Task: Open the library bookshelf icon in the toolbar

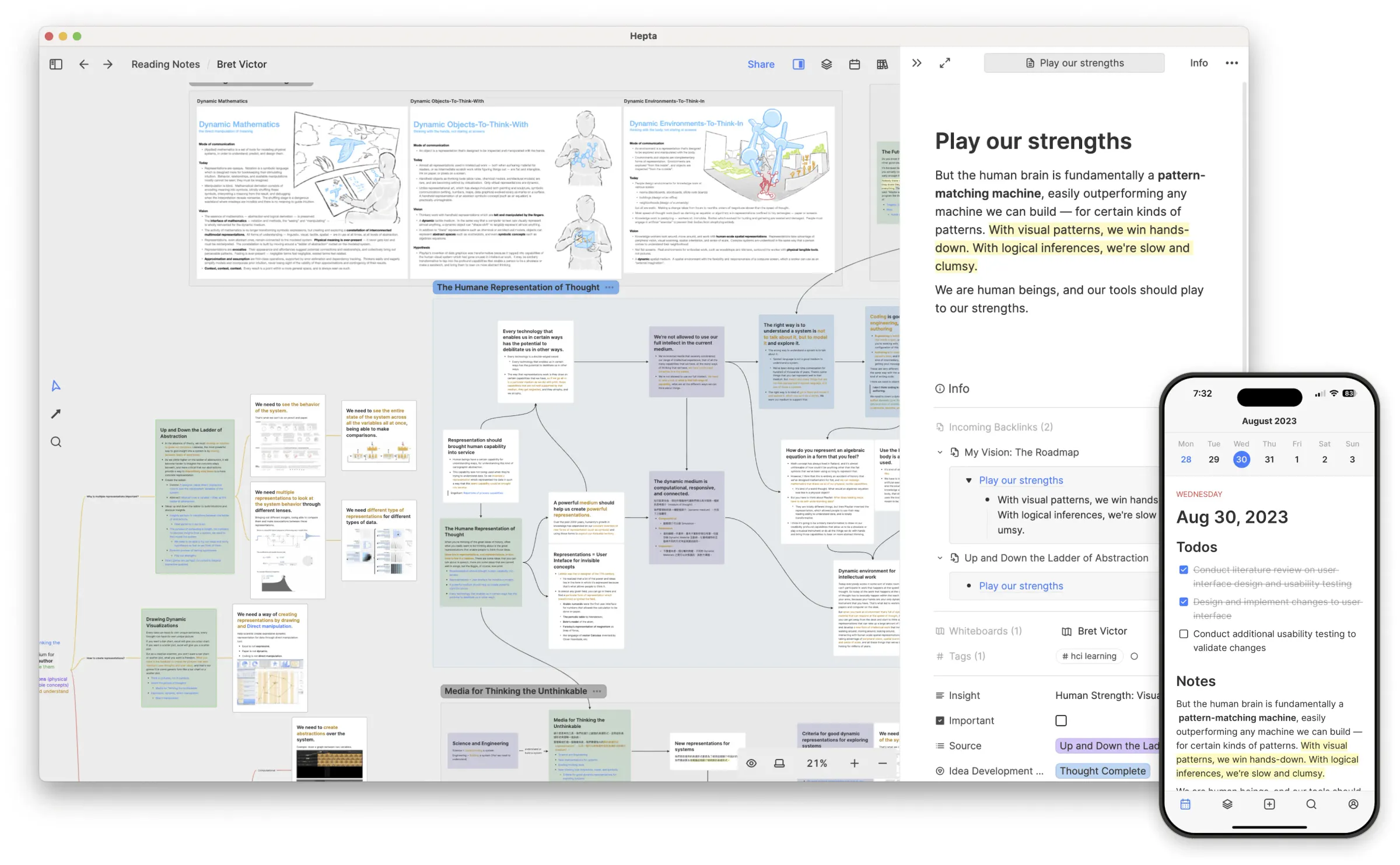Action: point(883,64)
